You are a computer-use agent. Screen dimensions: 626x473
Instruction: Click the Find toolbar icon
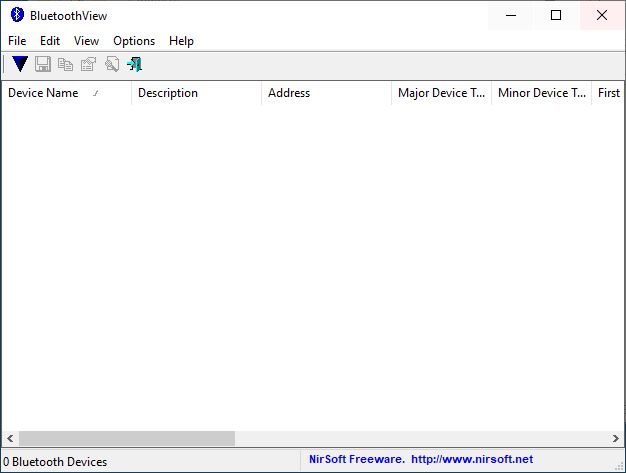(111, 64)
